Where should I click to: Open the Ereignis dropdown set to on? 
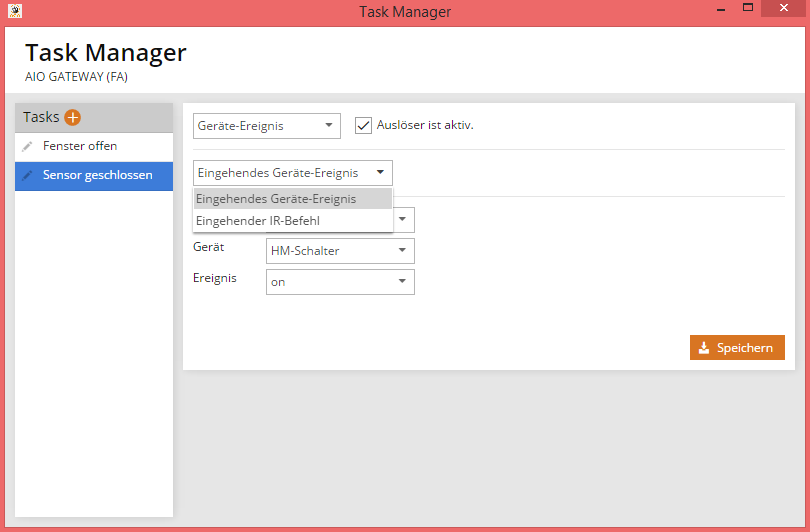(340, 282)
